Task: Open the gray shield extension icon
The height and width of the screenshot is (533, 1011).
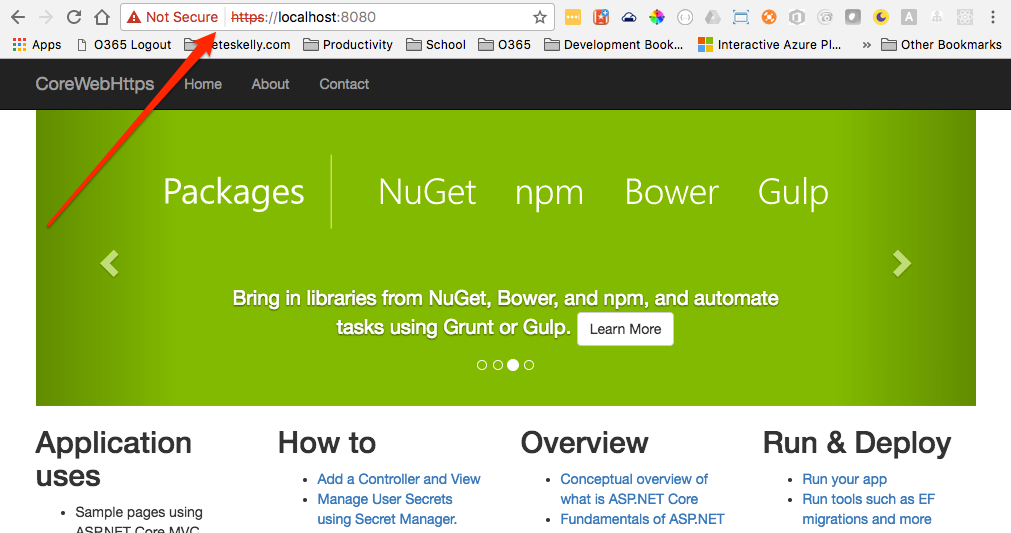Action: [853, 17]
